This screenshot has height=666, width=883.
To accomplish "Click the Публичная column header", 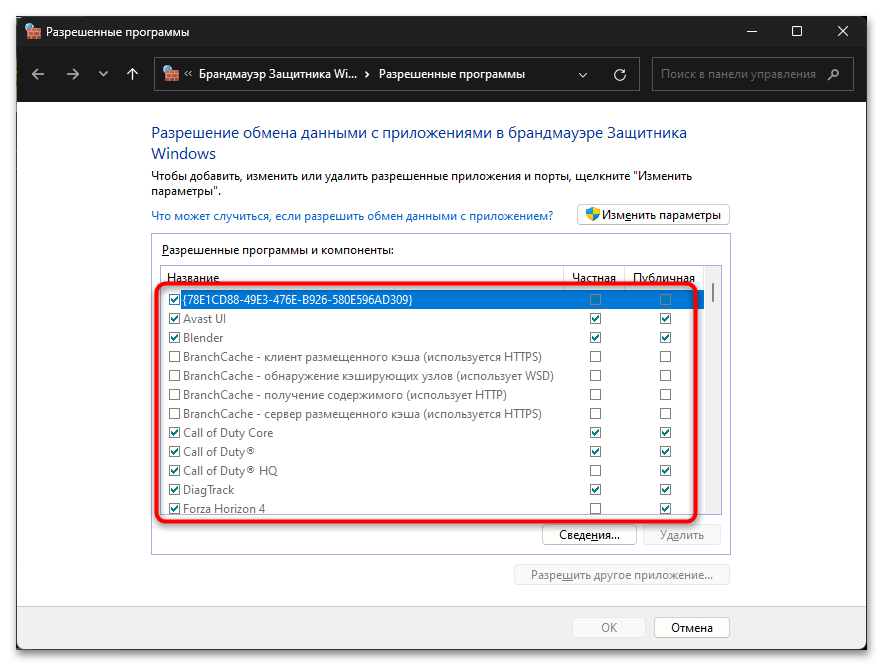I will [664, 277].
